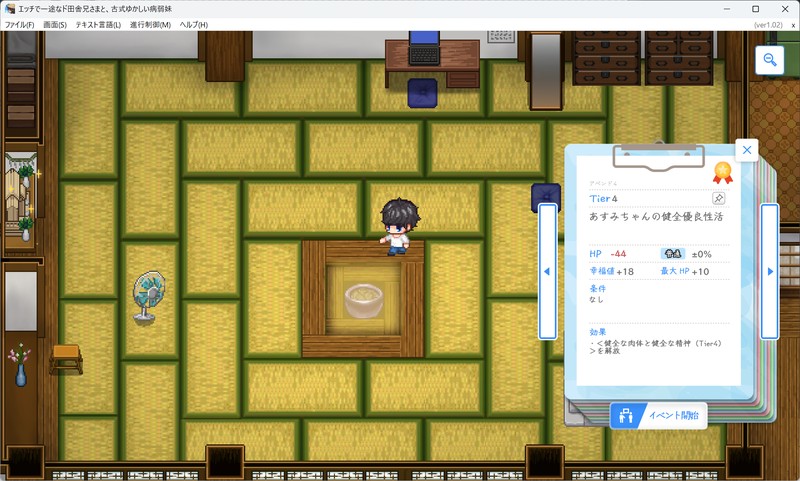The width and height of the screenshot is (800, 481).
Task: Toggle the pin icon beside Tier 4
Action: tap(717, 198)
